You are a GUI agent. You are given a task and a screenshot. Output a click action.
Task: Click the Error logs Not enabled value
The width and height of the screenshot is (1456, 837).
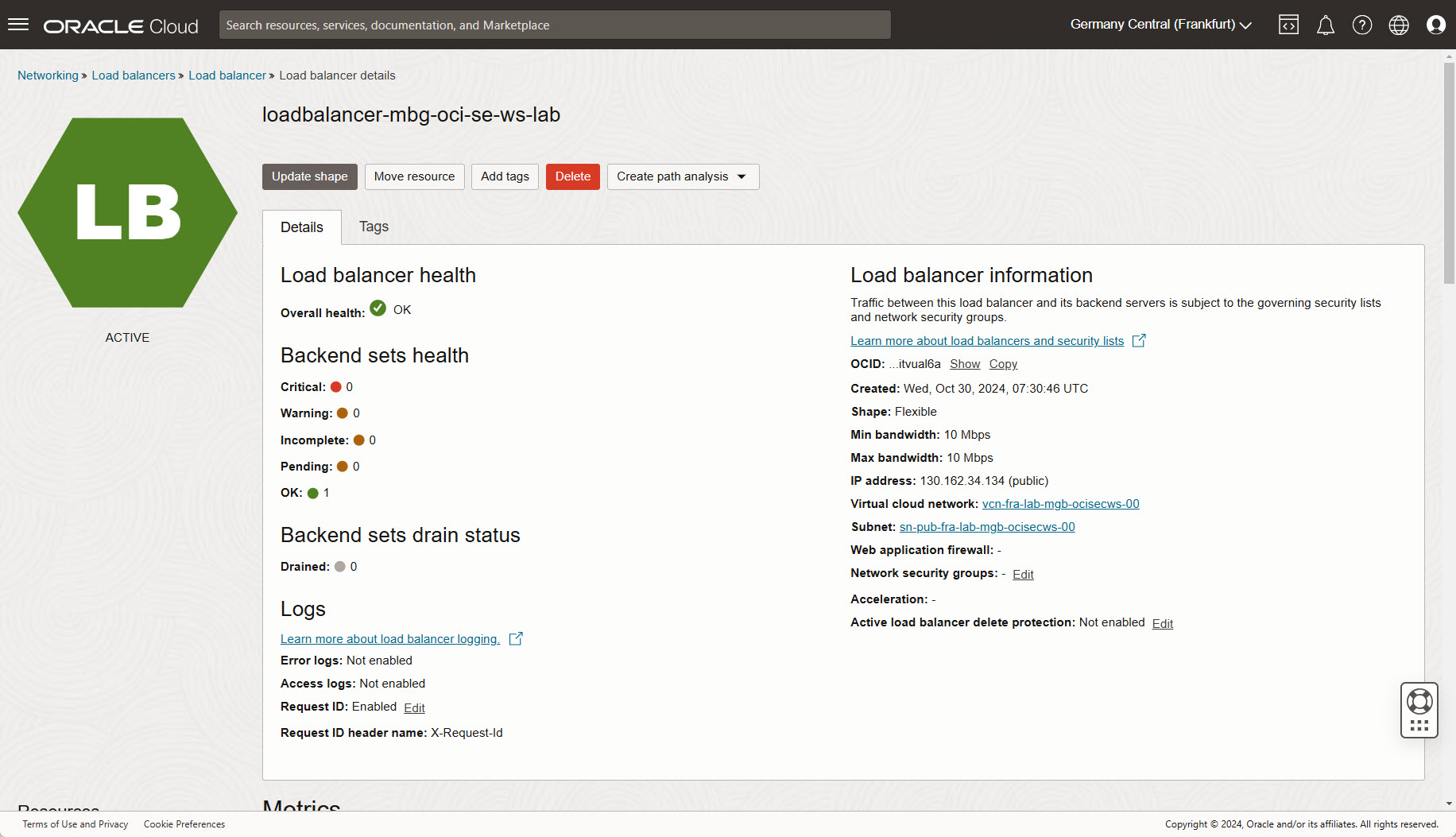(x=379, y=661)
